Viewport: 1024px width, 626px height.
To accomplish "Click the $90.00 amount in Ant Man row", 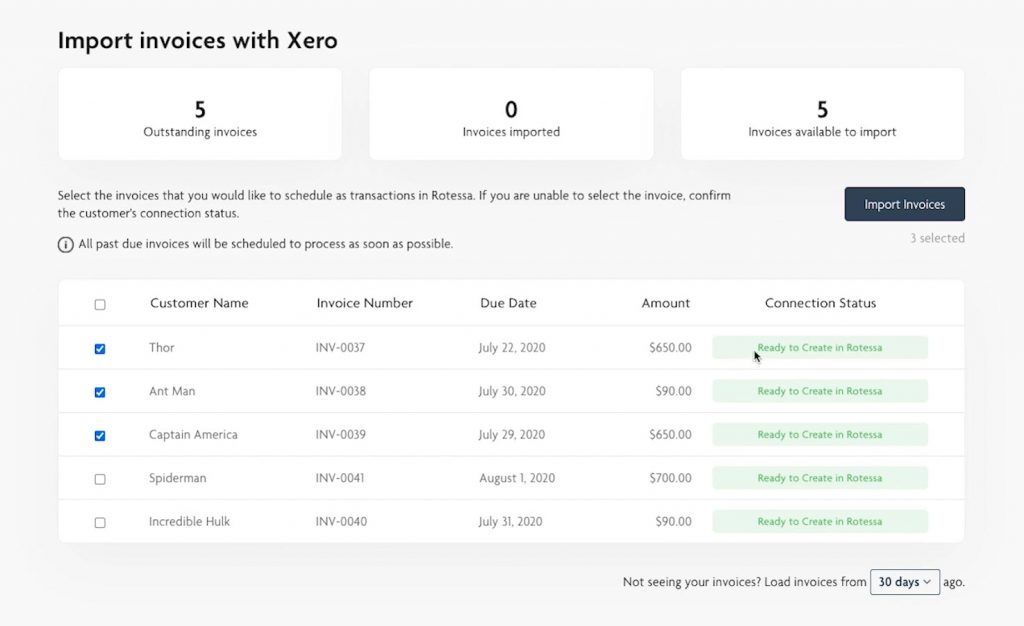I will click(x=673, y=391).
